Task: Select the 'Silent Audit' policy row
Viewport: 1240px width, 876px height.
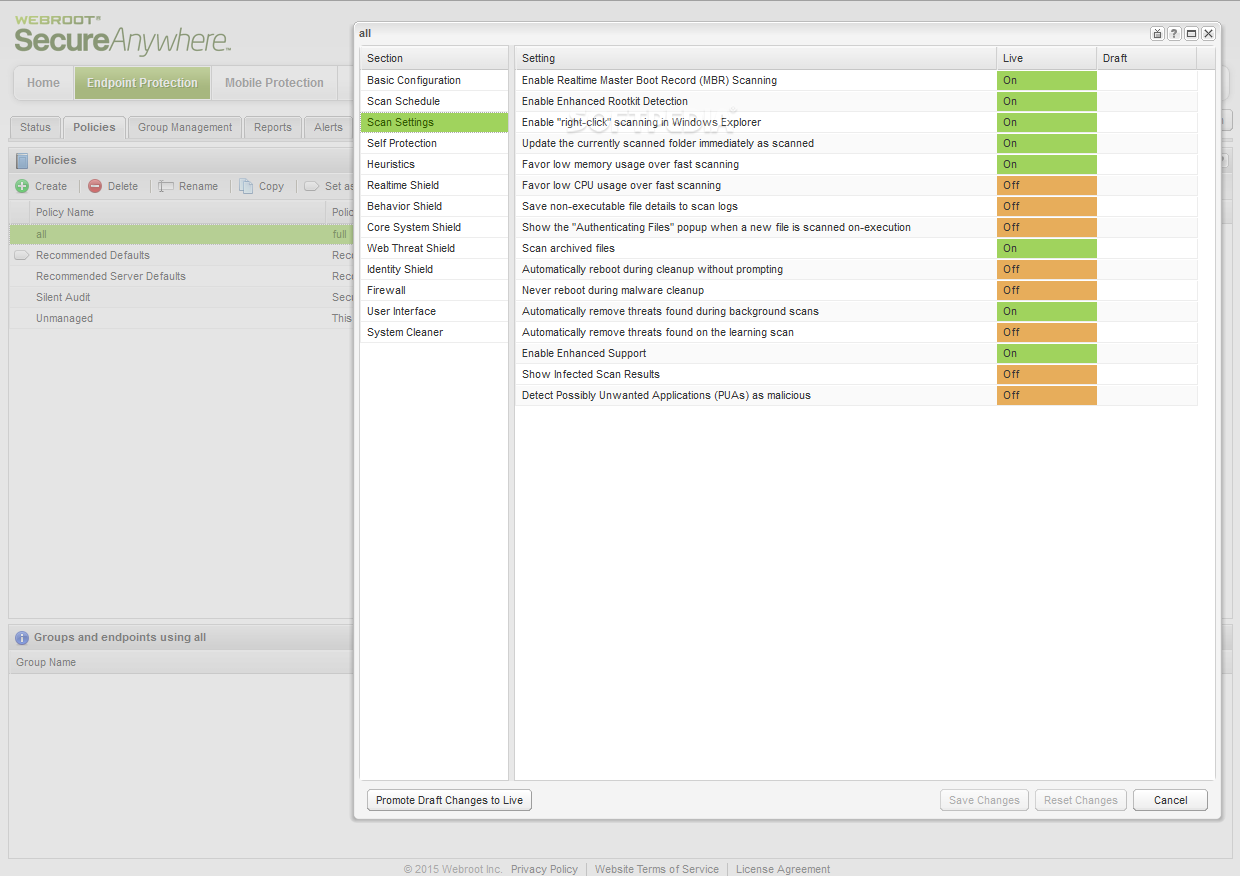Action: 181,297
